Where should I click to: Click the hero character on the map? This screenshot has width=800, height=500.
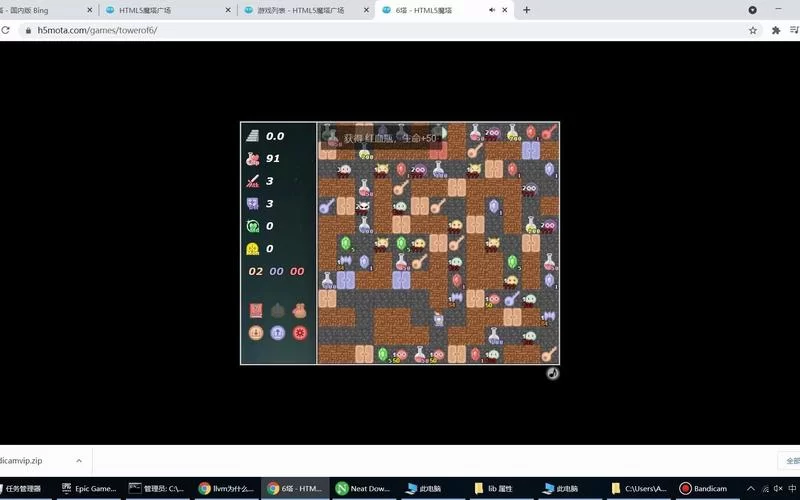coord(438,318)
